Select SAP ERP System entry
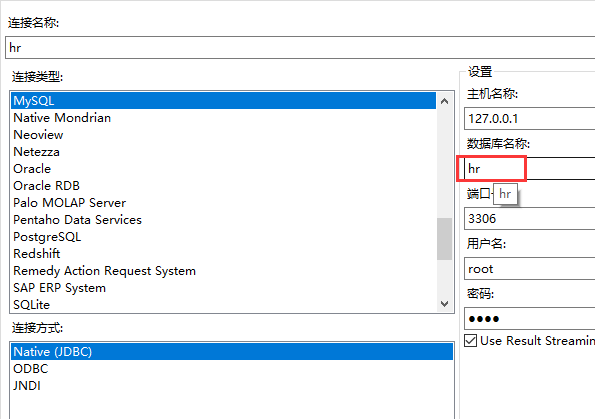The width and height of the screenshot is (595, 419). (x=224, y=288)
